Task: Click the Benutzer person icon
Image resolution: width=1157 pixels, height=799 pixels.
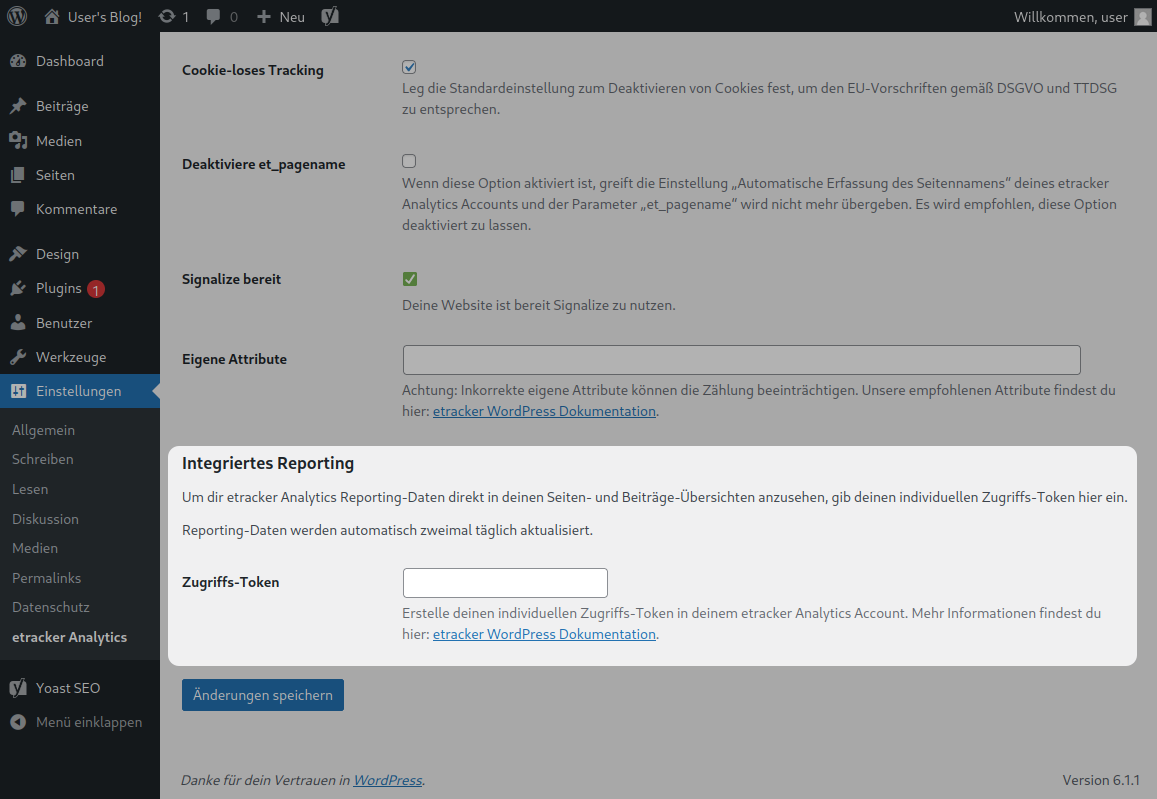Action: pyautogui.click(x=18, y=322)
